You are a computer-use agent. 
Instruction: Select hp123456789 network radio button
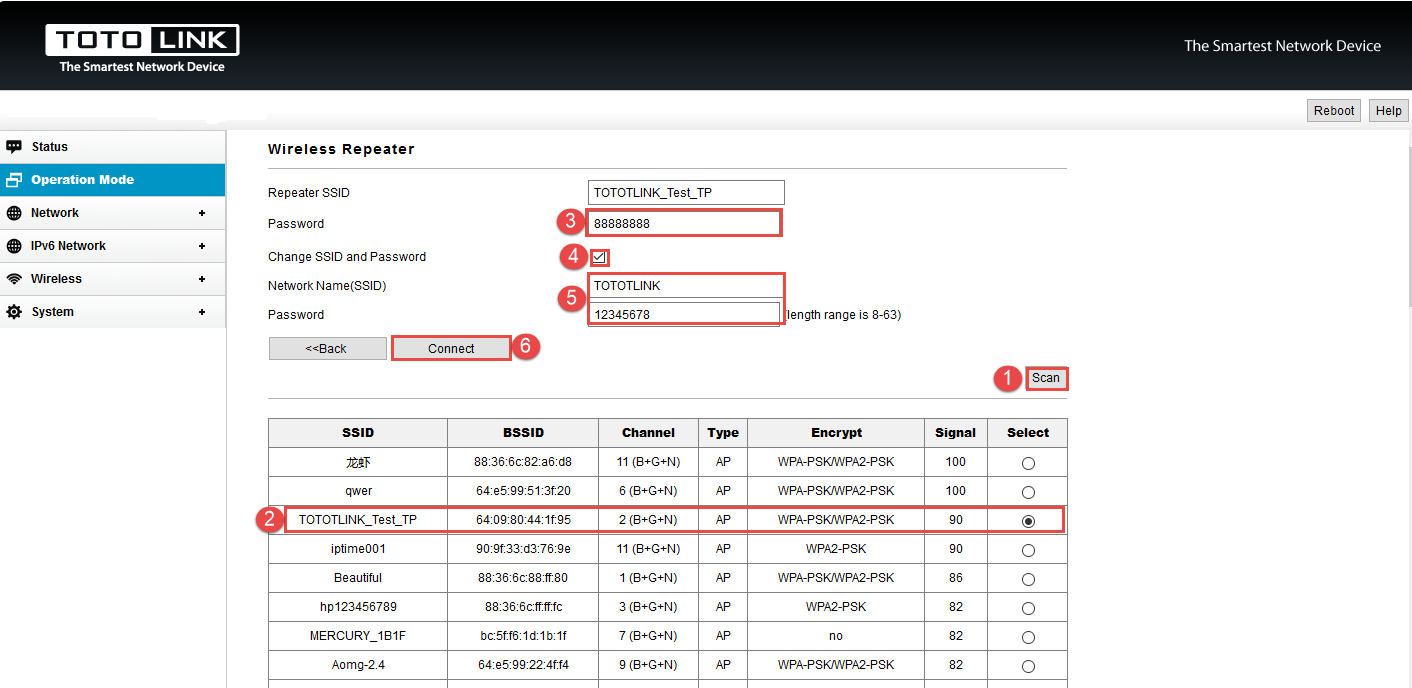(x=1028, y=608)
